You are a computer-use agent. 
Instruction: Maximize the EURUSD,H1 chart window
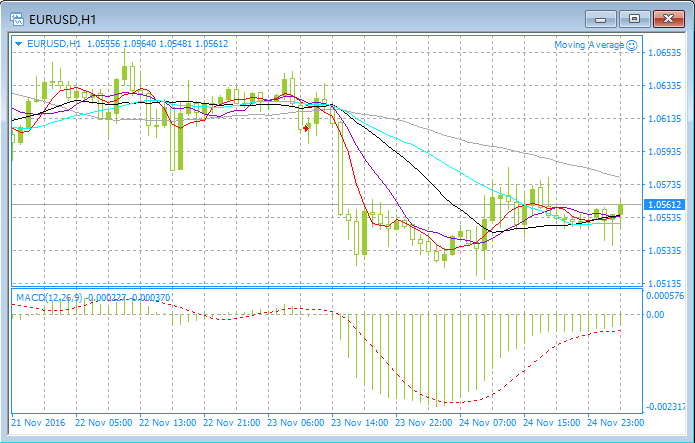(x=634, y=19)
